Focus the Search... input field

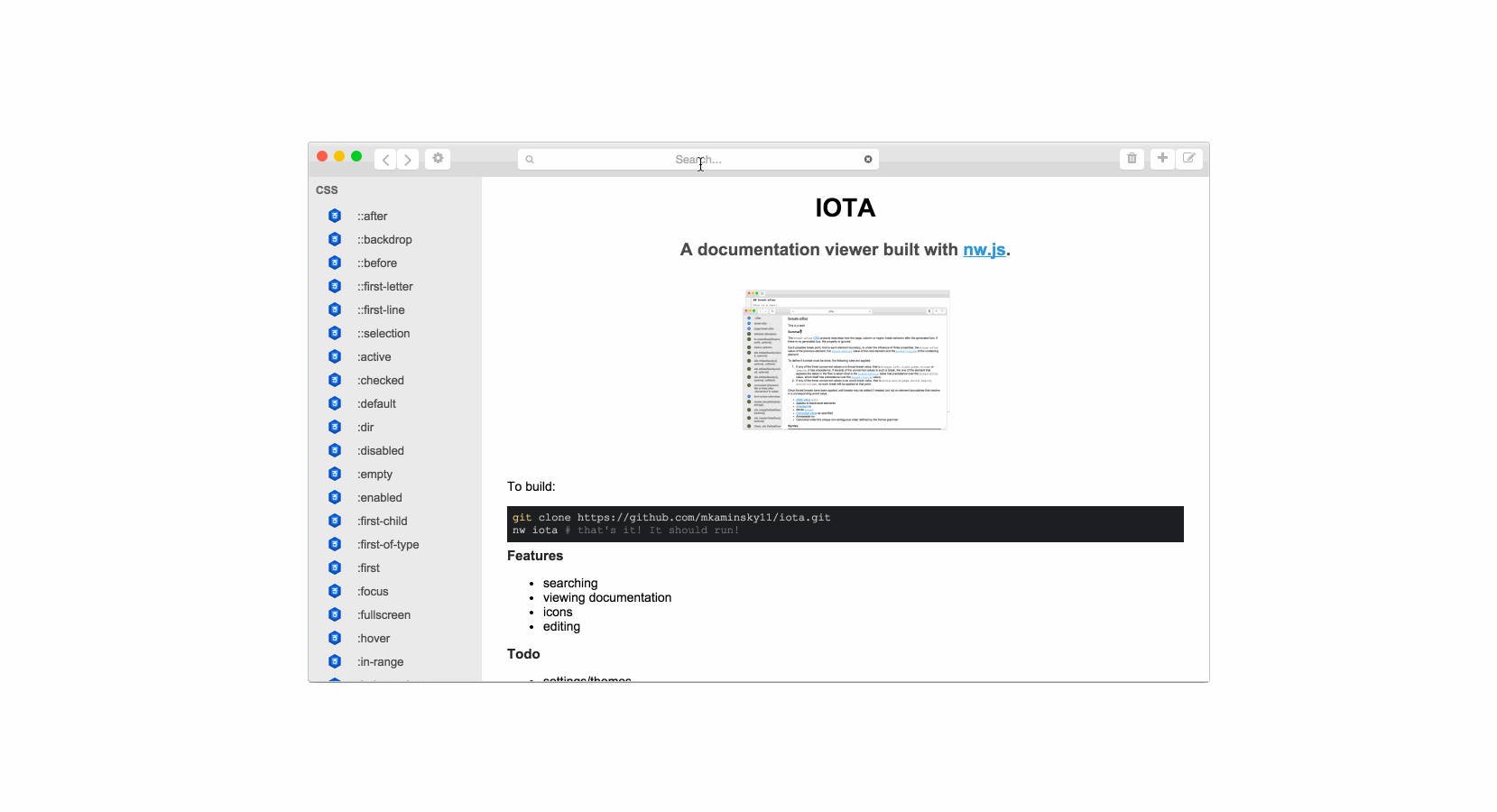698,160
